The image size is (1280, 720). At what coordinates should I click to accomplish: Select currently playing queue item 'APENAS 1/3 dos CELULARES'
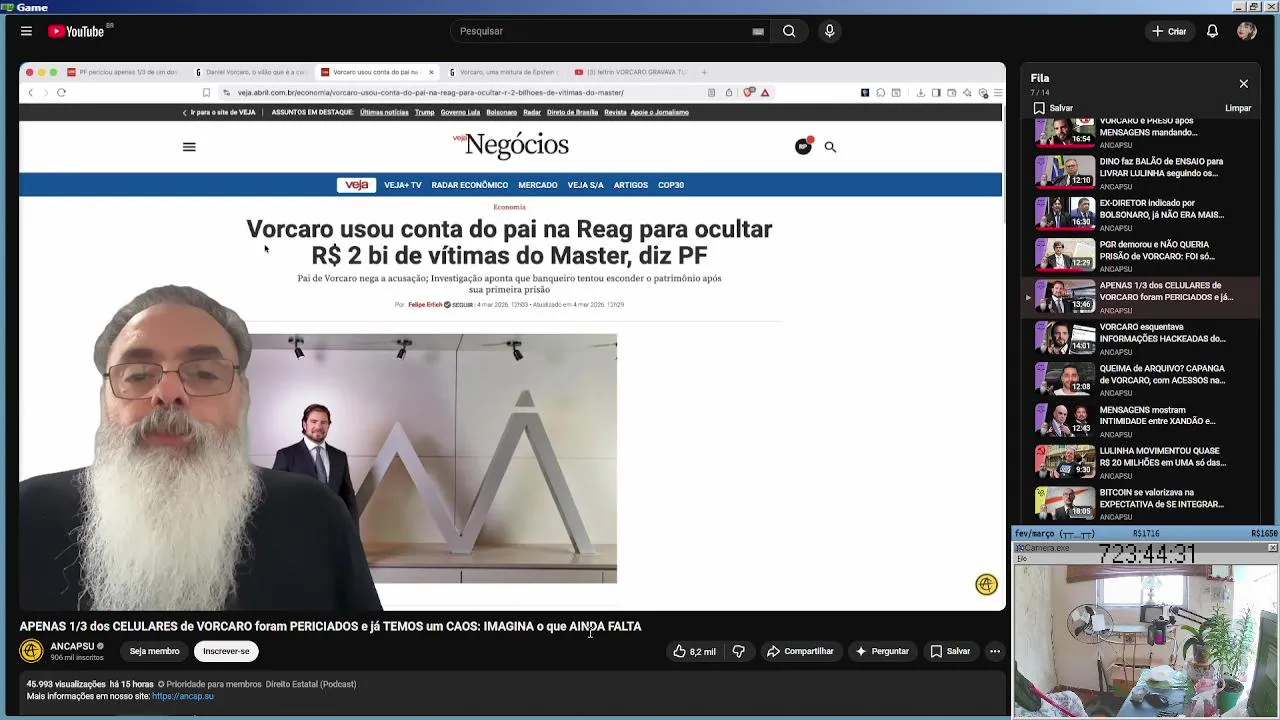point(1139,297)
